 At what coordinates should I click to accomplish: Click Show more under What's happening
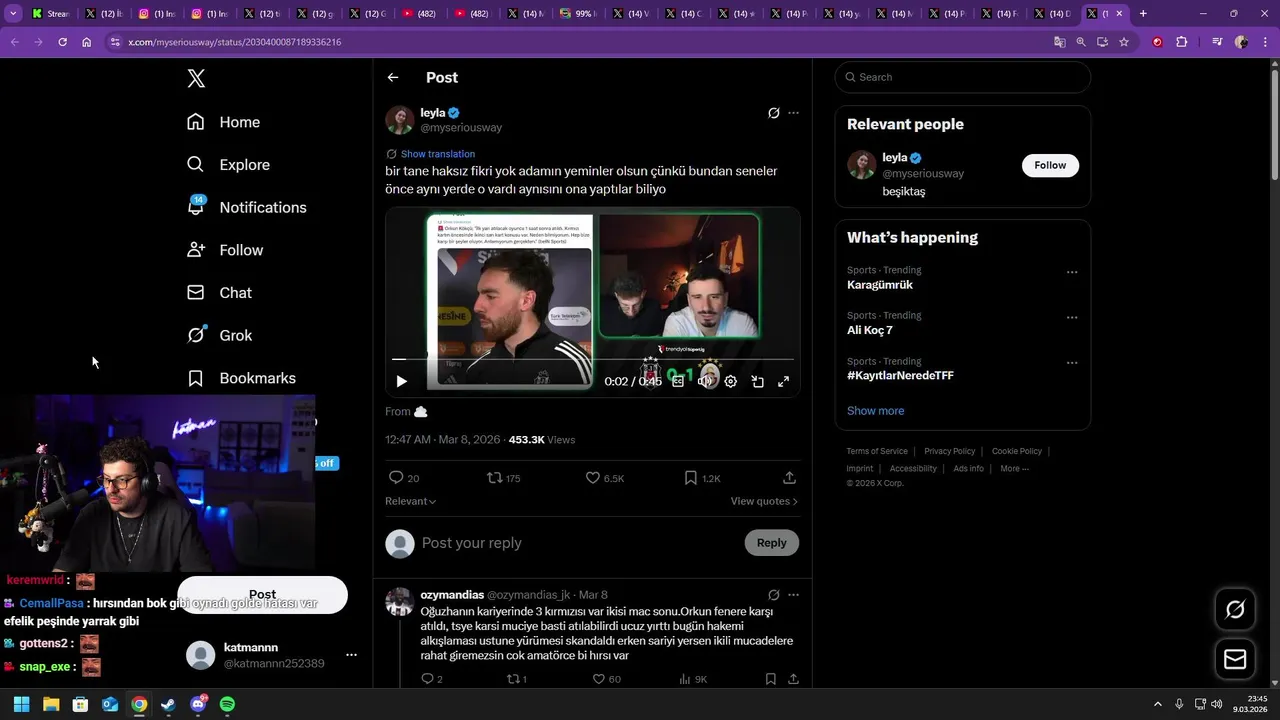[x=875, y=411]
